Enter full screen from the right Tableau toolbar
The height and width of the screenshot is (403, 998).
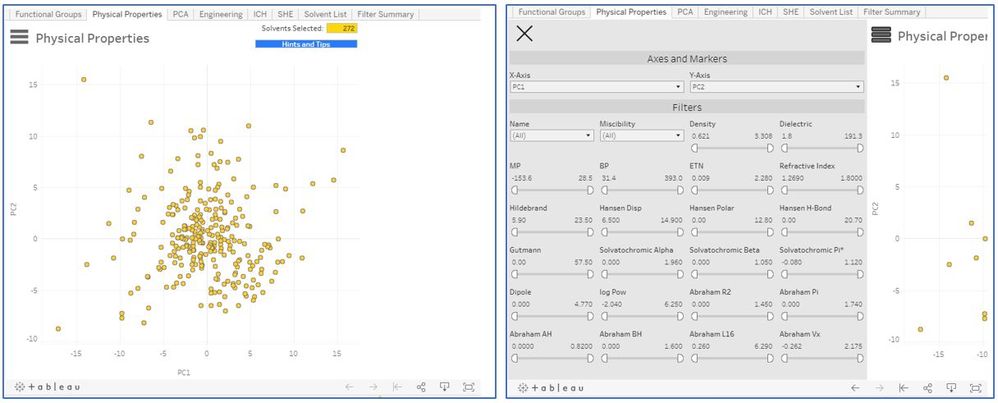coord(975,387)
